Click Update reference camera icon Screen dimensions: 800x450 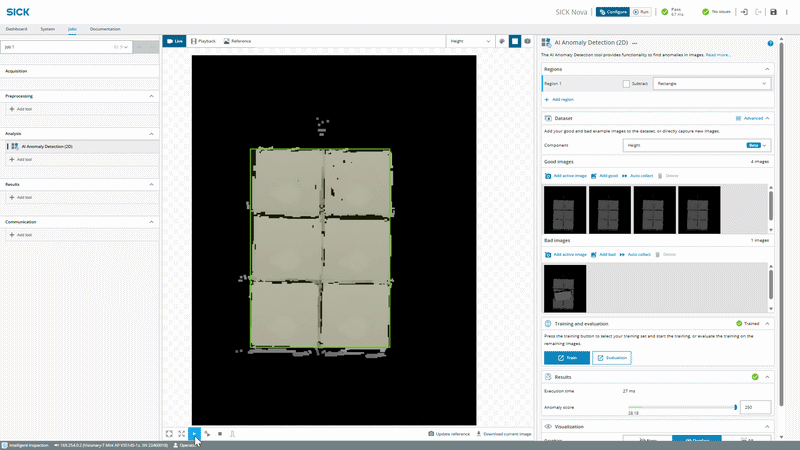431,434
